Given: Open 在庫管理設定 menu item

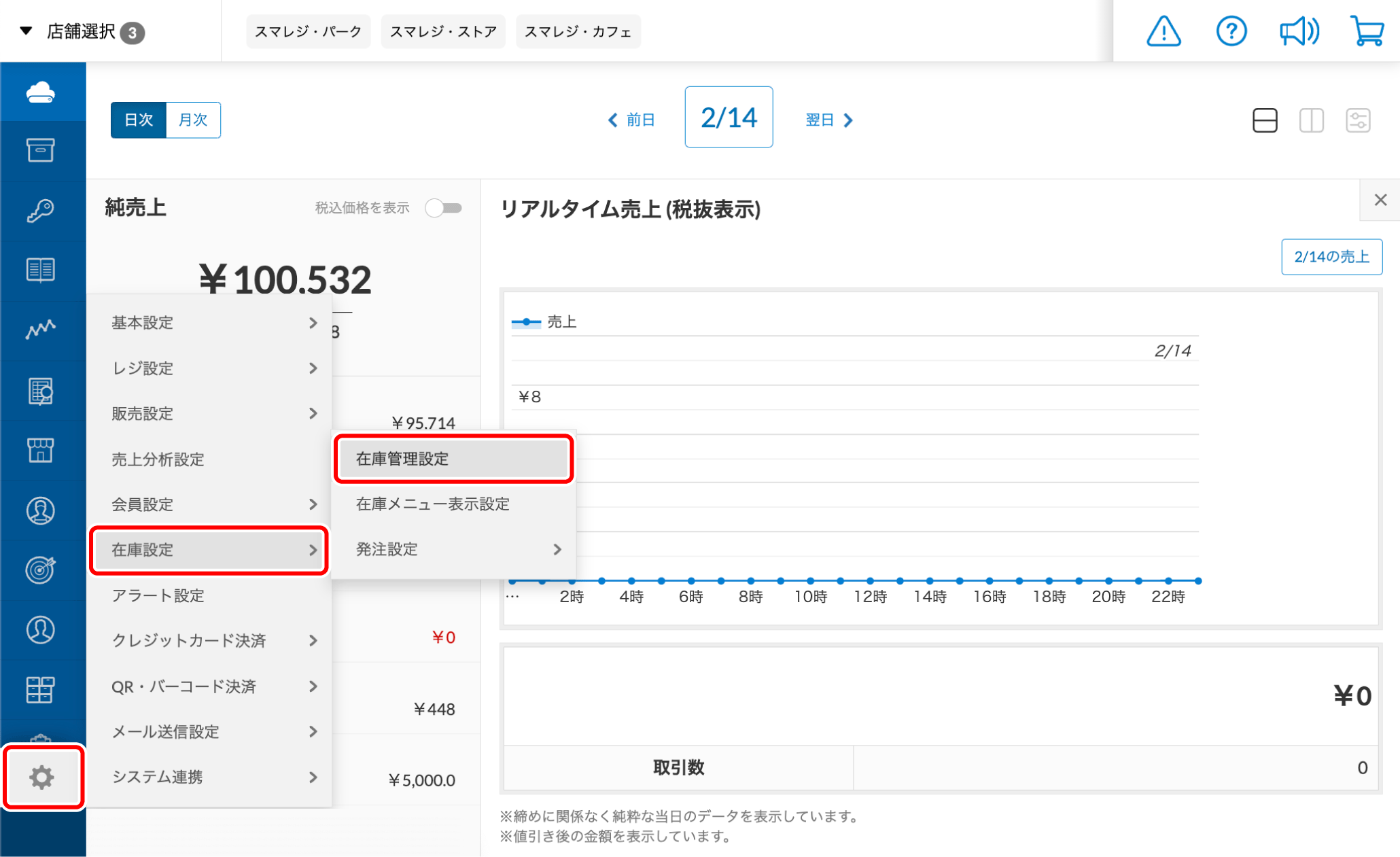Looking at the screenshot, I should tap(454, 459).
